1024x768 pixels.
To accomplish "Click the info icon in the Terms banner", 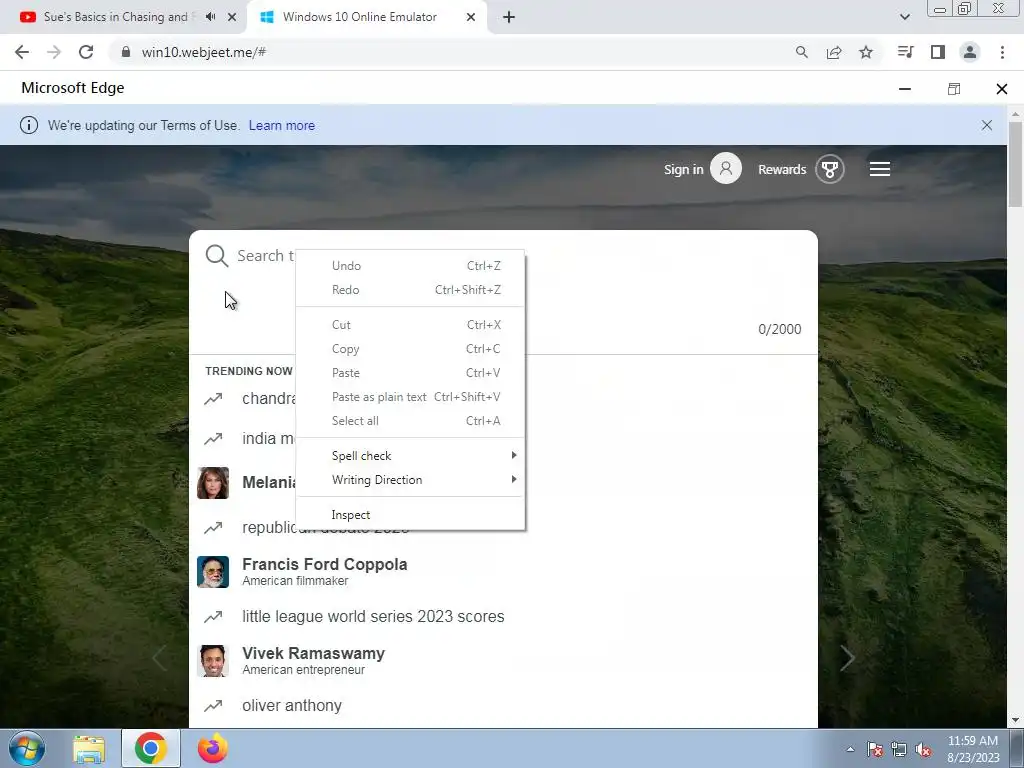I will [29, 125].
